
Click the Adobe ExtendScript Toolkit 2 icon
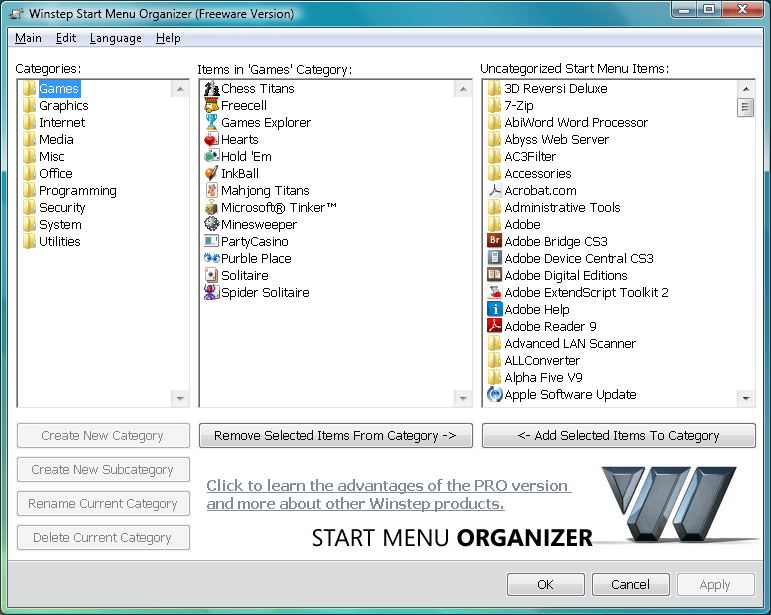click(494, 293)
